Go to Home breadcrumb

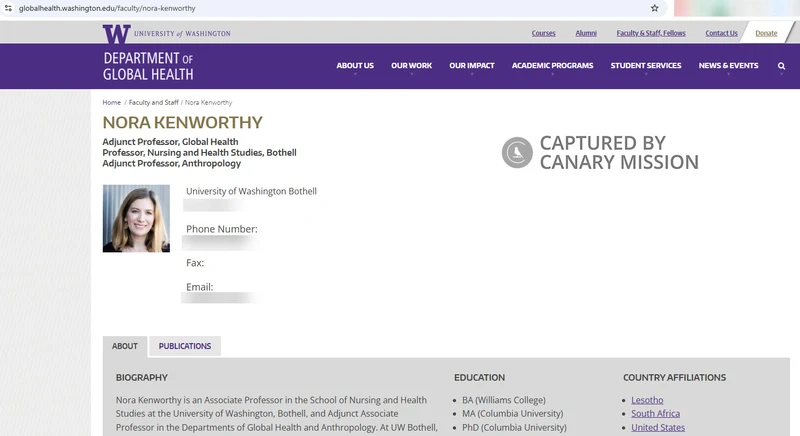111,102
